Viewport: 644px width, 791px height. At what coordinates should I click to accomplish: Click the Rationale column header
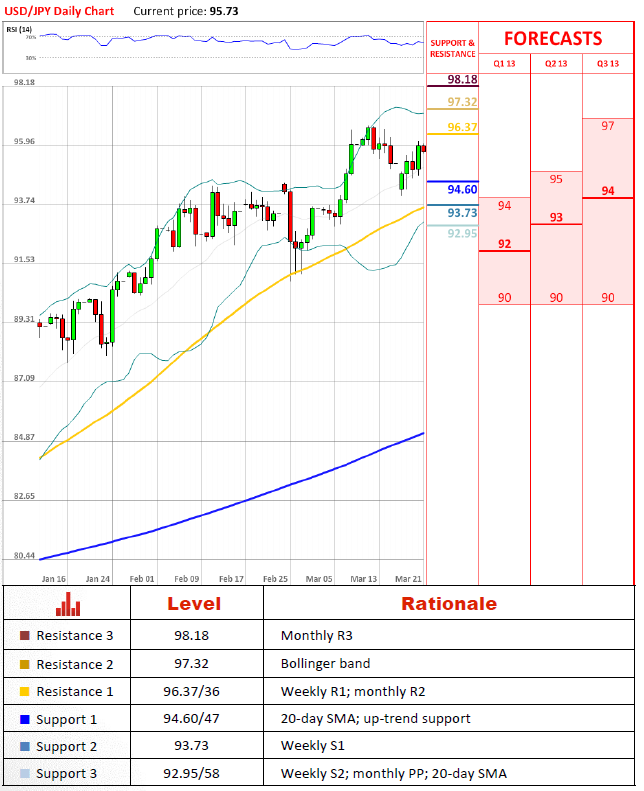point(449,603)
